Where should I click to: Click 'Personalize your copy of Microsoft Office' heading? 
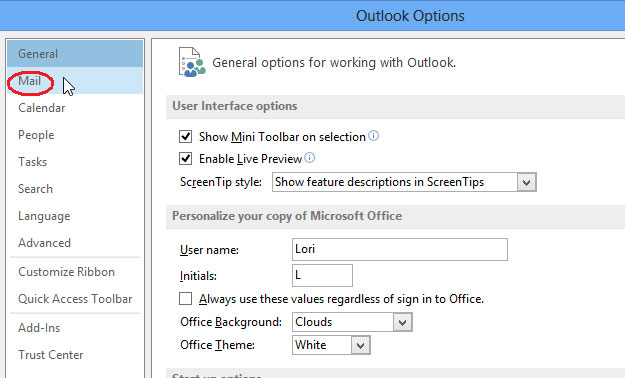(287, 216)
